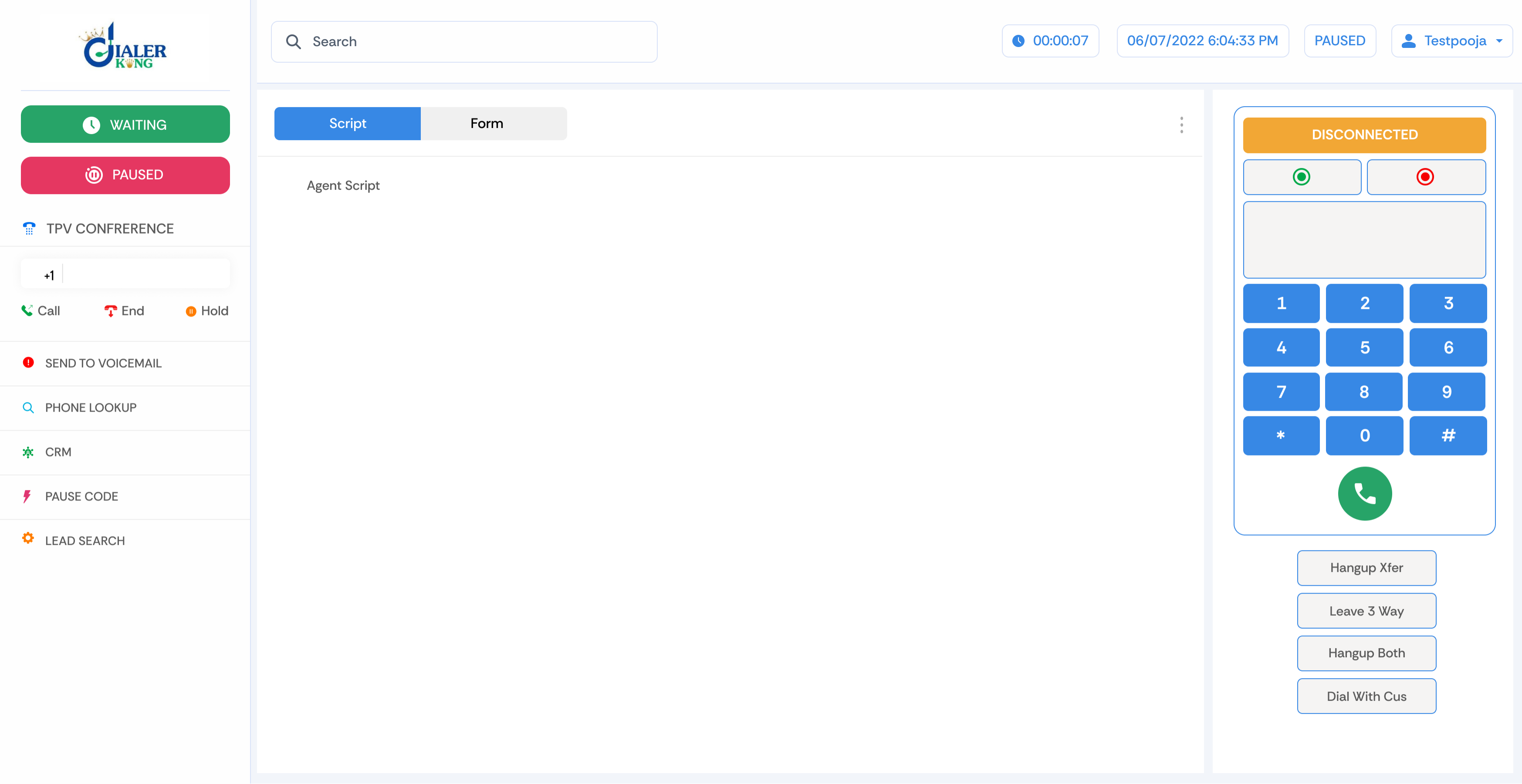Click the green phone dial button

1364,493
